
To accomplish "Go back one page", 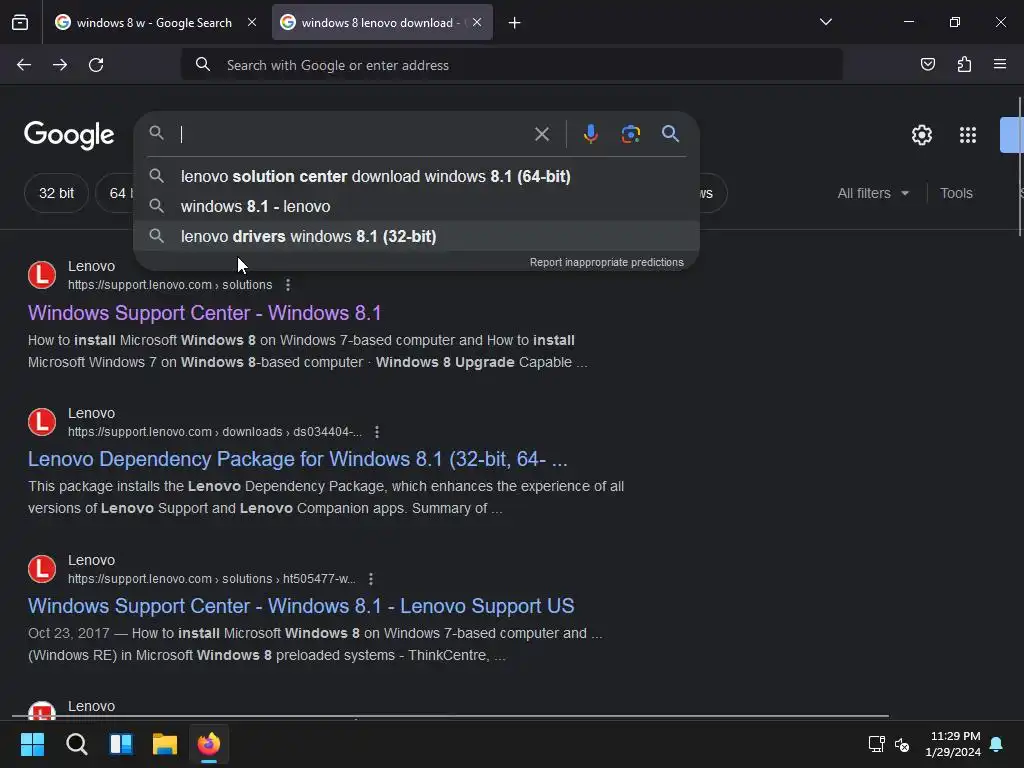I will pos(24,65).
